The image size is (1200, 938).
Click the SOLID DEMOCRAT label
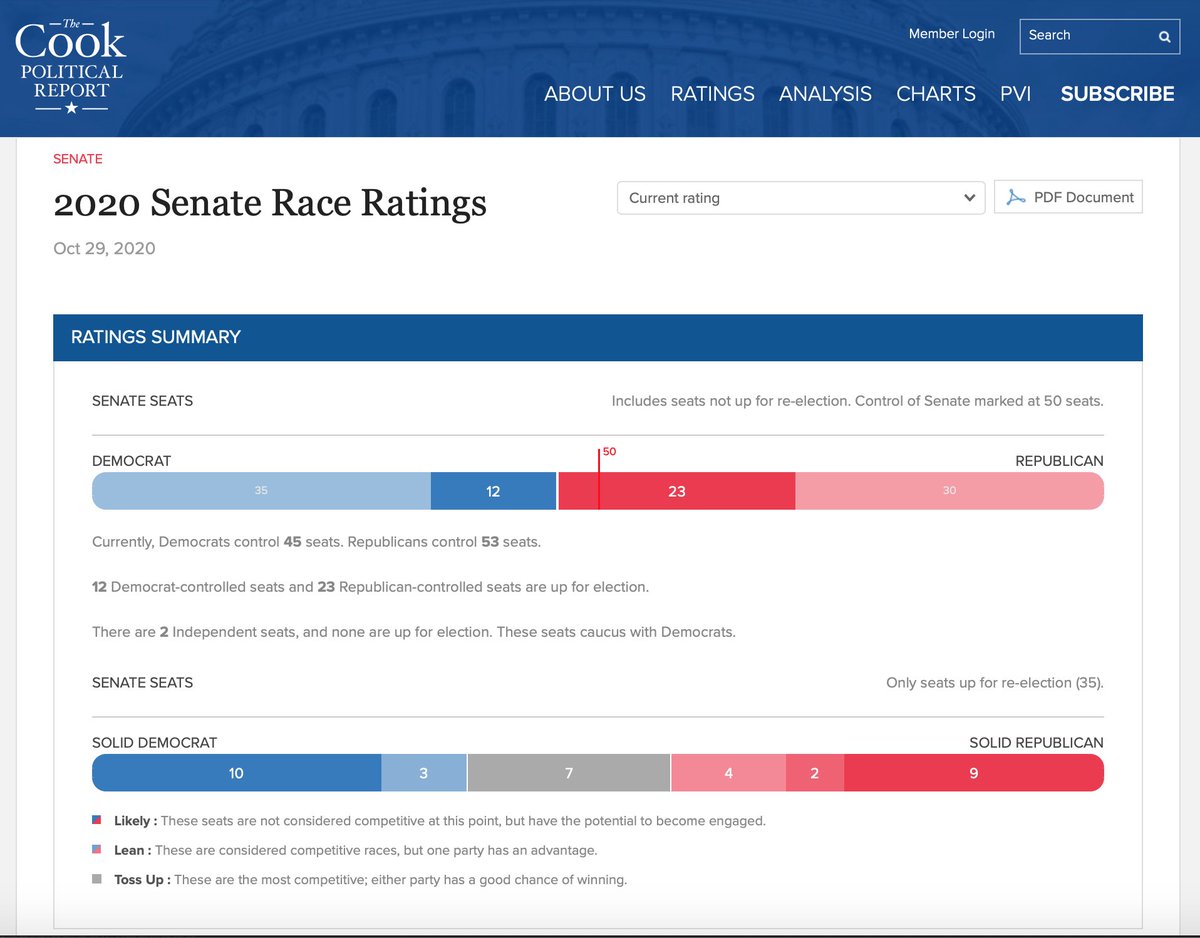[x=154, y=743]
